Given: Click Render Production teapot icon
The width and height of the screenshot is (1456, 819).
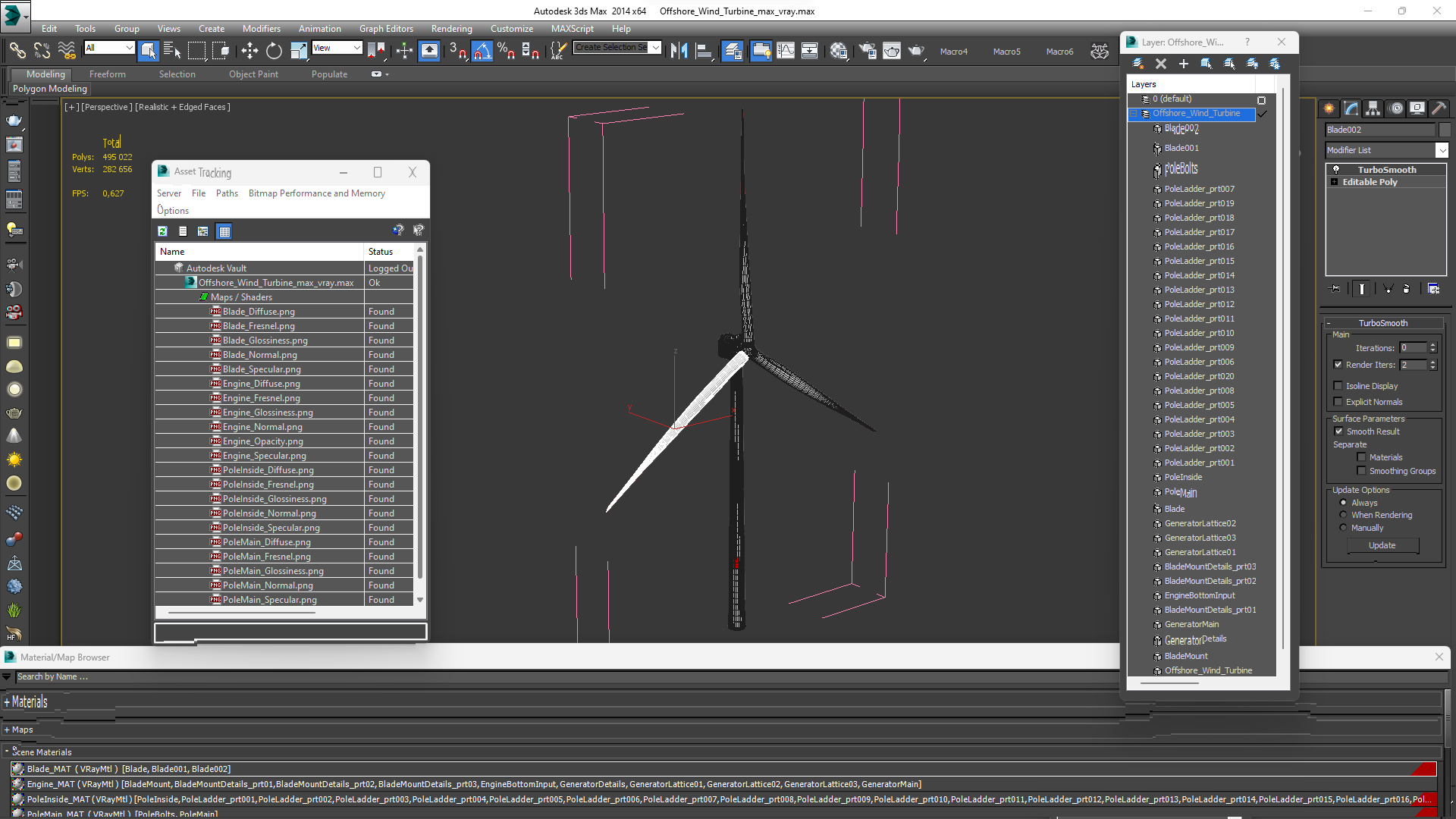Looking at the screenshot, I should pyautogui.click(x=916, y=51).
